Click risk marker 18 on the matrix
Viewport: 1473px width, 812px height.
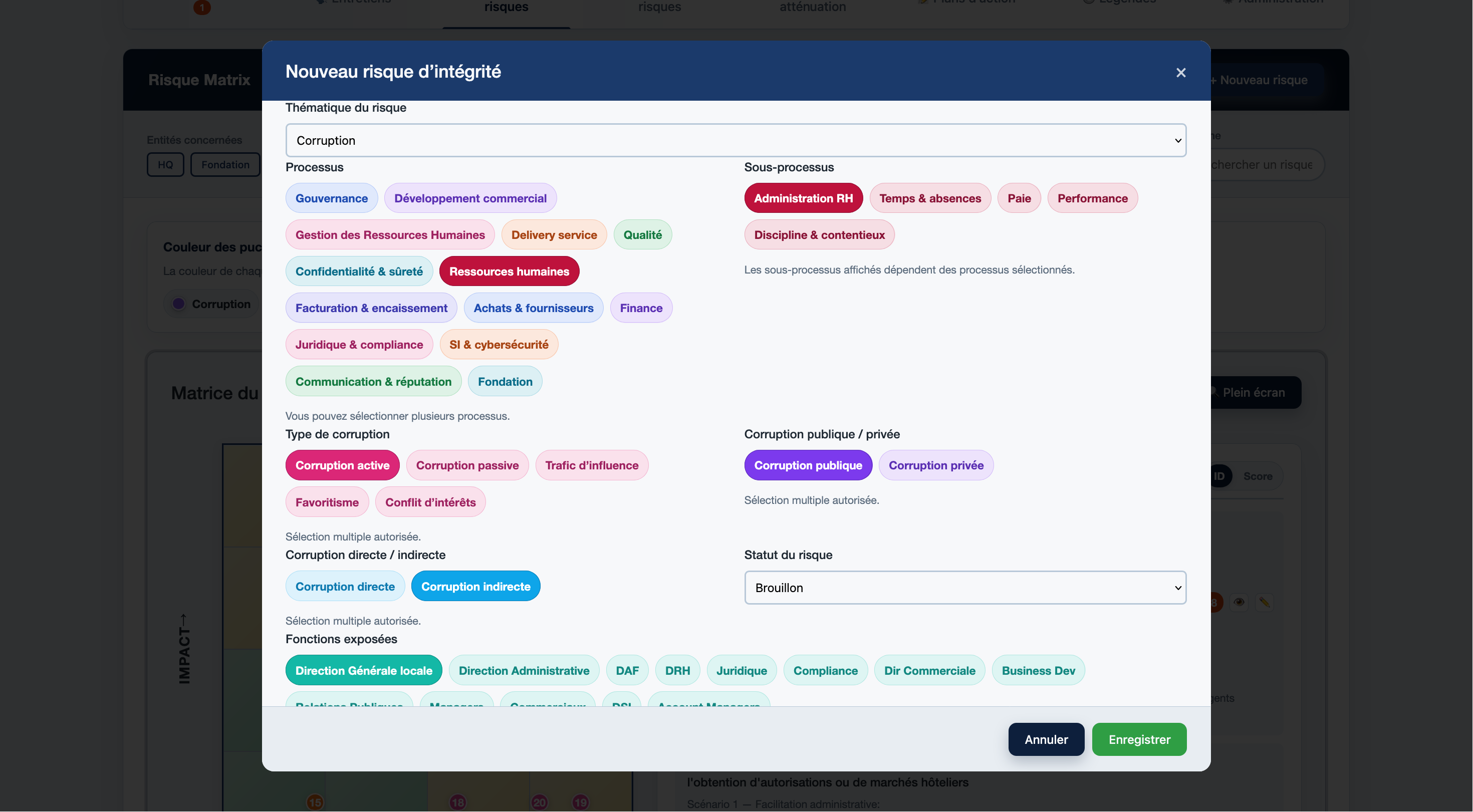coord(457,802)
